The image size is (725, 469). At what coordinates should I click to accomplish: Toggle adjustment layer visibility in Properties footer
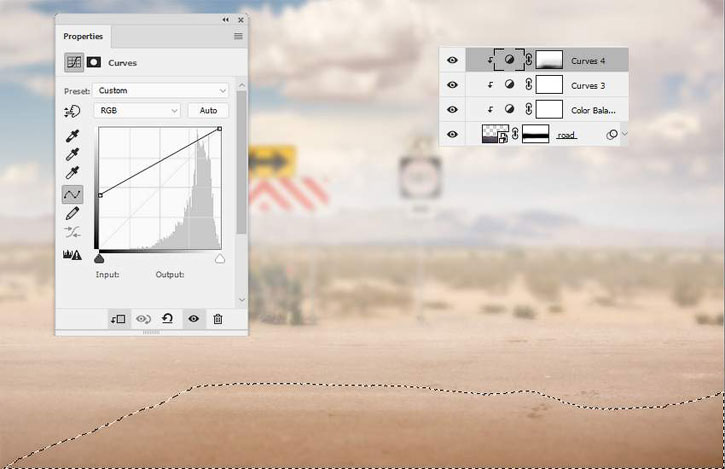(x=193, y=319)
